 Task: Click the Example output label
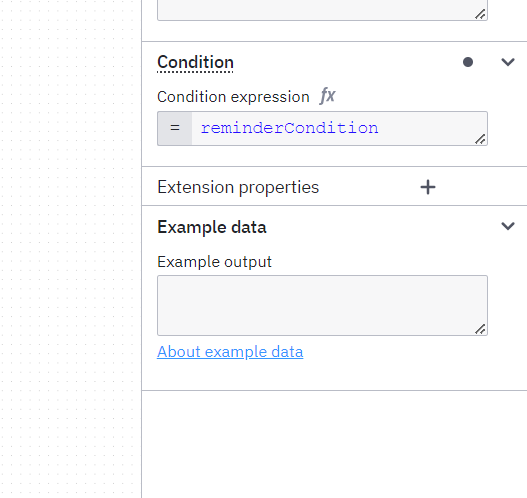(214, 262)
